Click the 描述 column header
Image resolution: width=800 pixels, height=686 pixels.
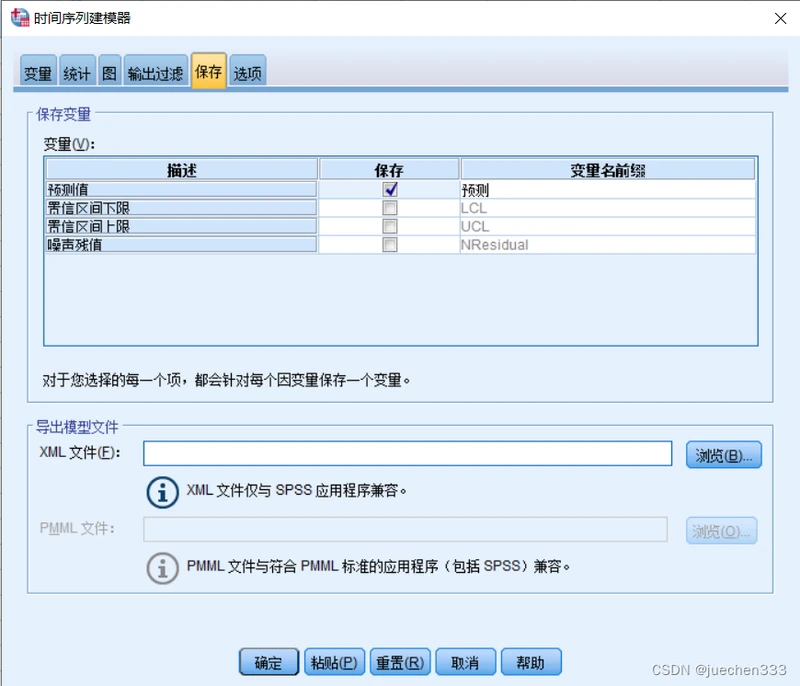[x=182, y=169]
